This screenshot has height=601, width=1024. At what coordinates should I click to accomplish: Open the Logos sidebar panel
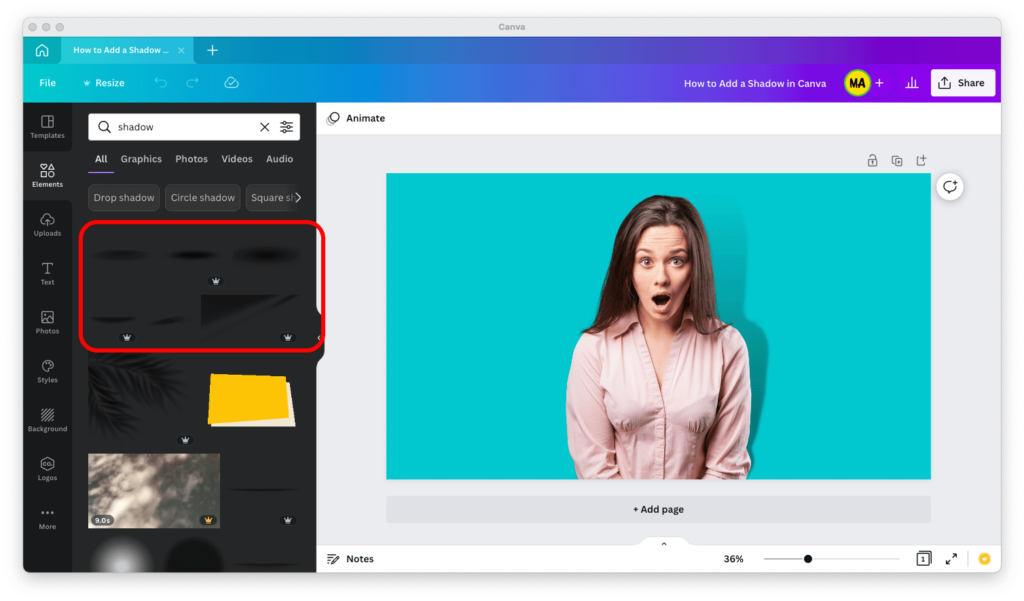tap(47, 469)
